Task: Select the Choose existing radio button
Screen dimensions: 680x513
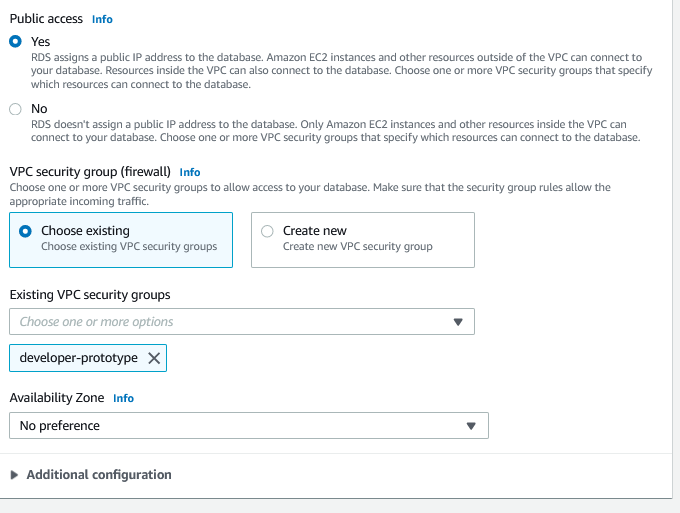Action: 25,231
